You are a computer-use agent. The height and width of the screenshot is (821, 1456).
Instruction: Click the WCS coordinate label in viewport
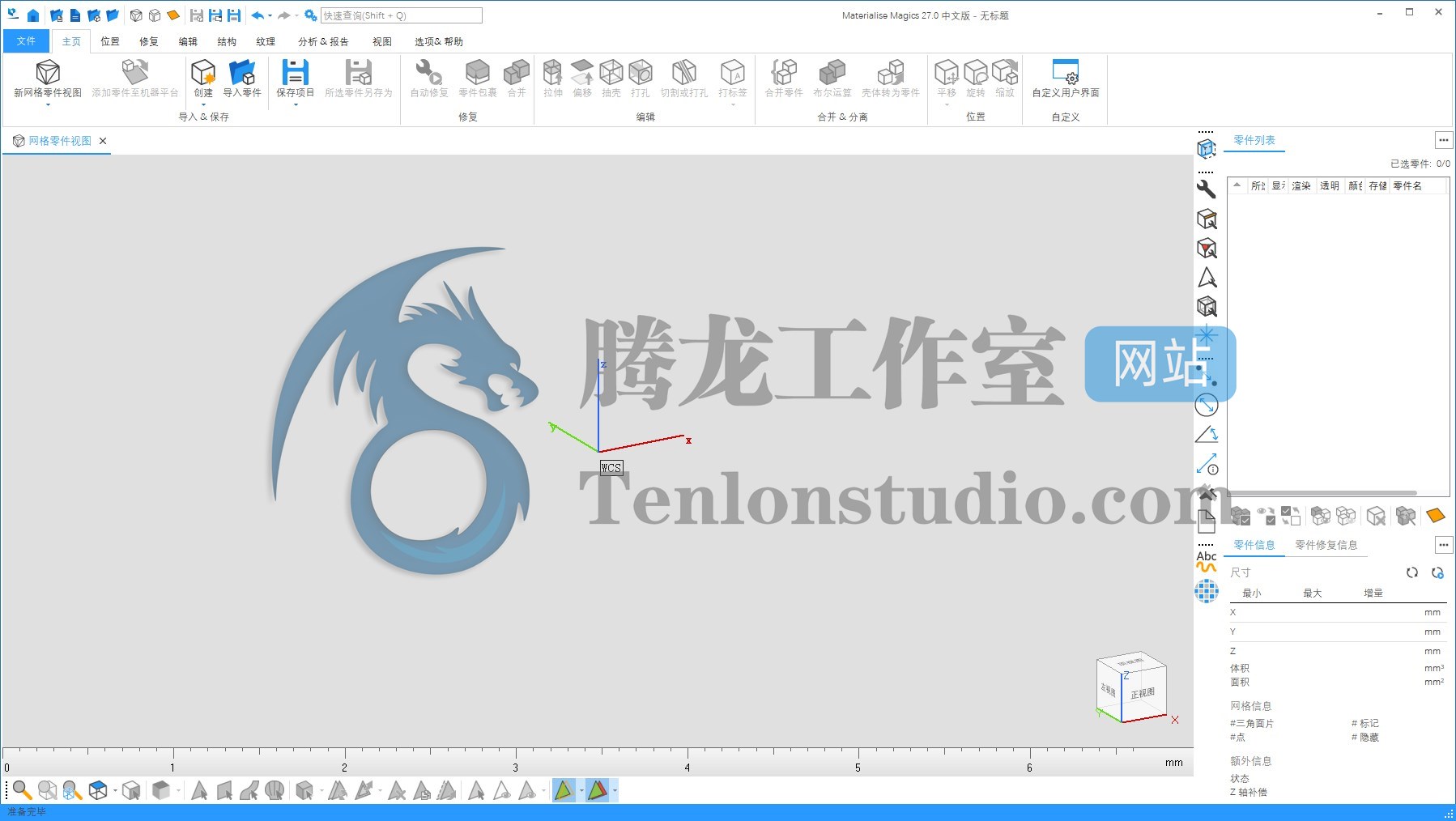(x=611, y=468)
